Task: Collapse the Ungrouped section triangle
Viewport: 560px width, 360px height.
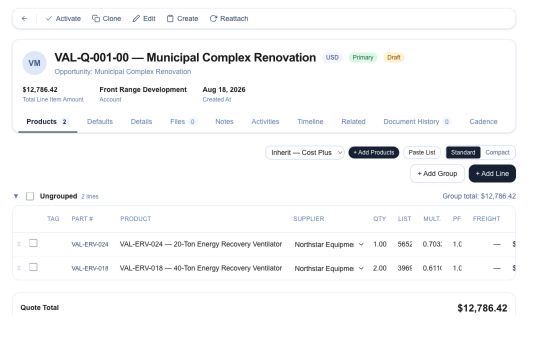Action: pos(16,196)
